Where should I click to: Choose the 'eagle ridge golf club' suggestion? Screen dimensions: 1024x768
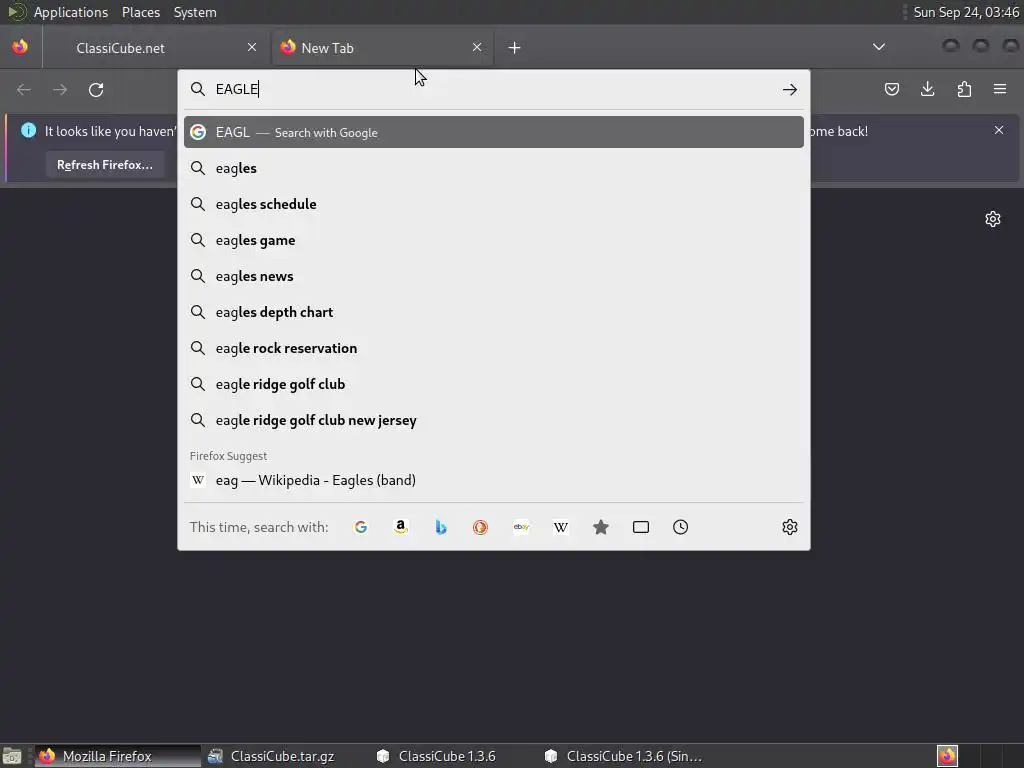click(494, 384)
